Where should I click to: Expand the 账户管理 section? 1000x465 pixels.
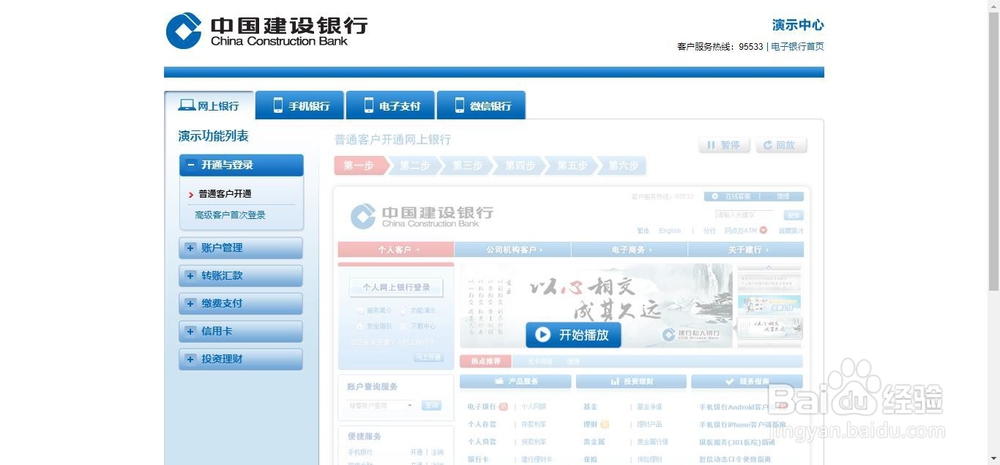[241, 248]
